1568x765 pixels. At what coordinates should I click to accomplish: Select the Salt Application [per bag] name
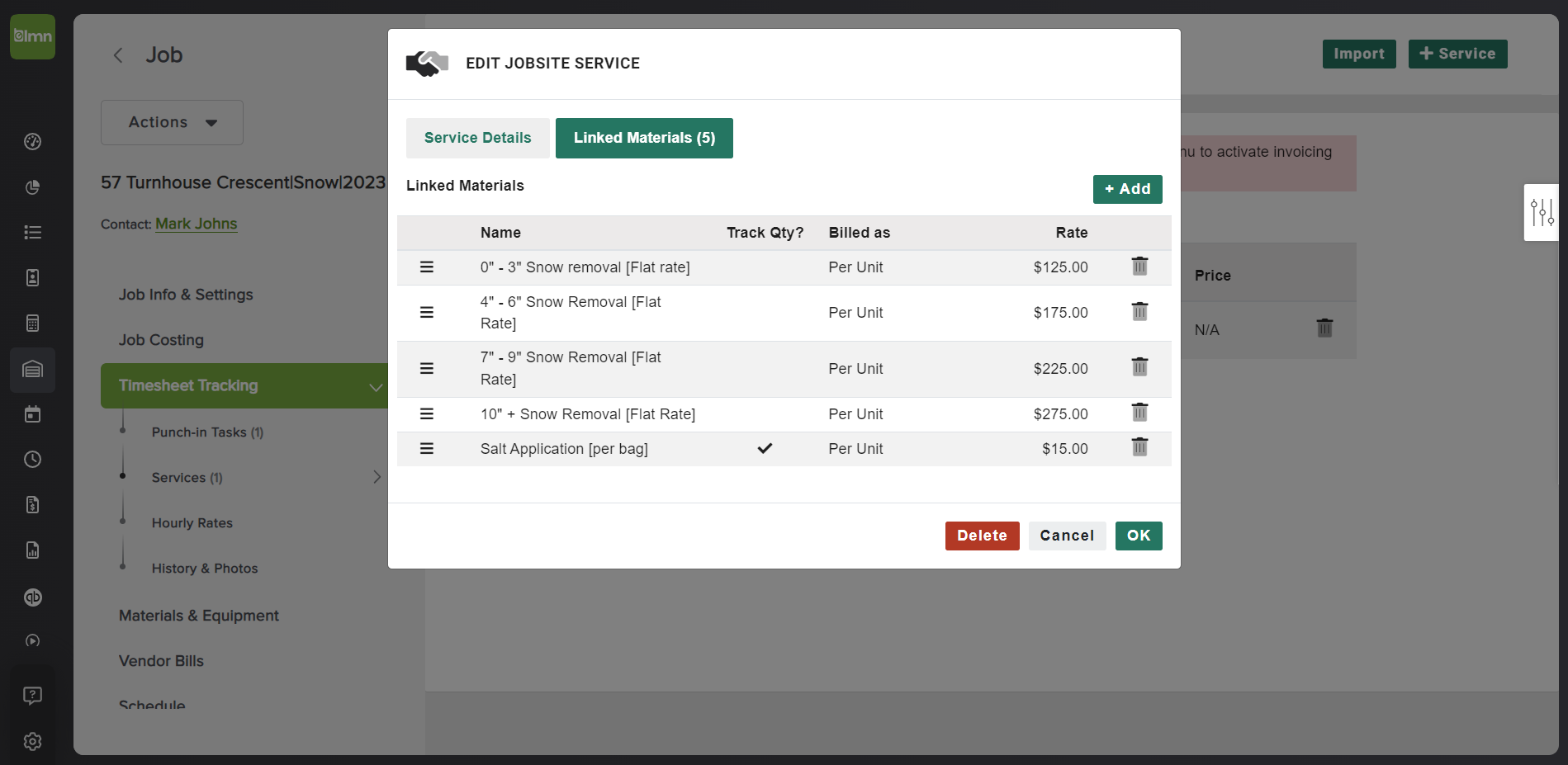click(x=564, y=449)
